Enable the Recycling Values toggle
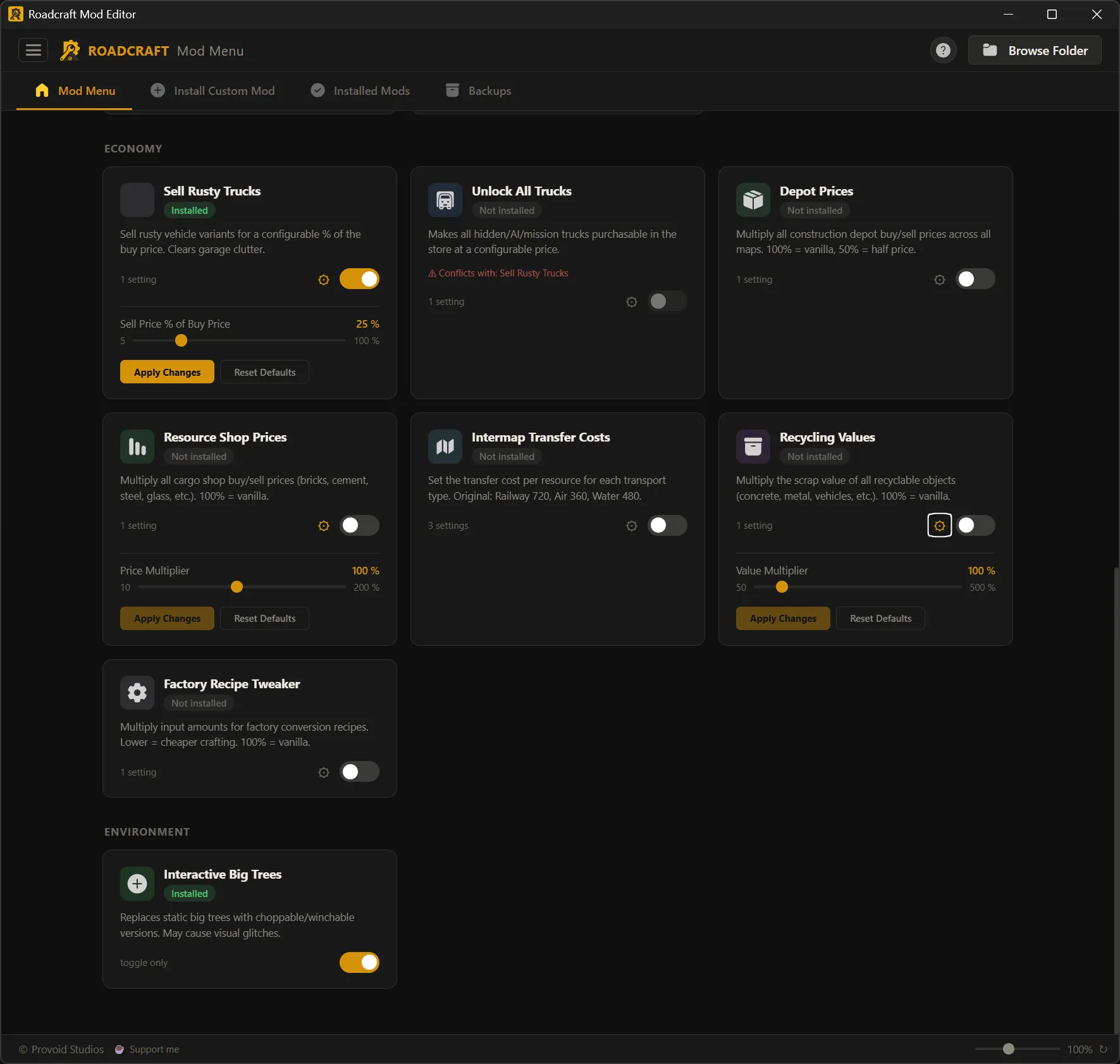This screenshot has height=1064, width=1120. coord(975,525)
